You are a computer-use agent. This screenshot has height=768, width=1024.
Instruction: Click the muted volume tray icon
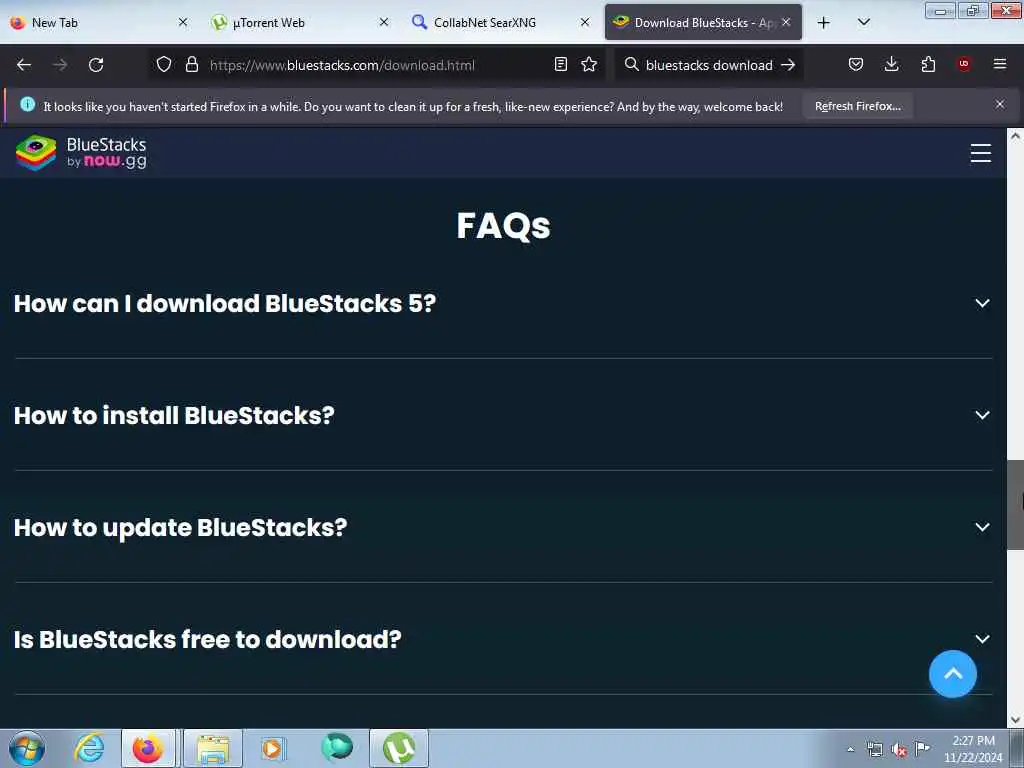tap(899, 750)
